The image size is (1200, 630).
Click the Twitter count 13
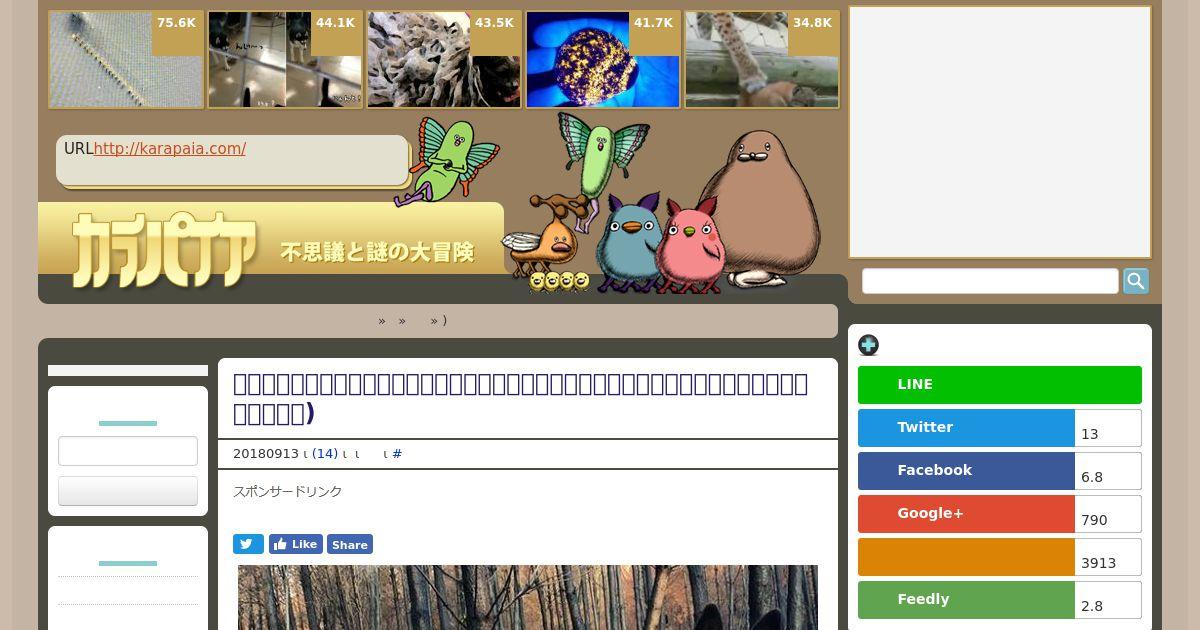point(1108,428)
